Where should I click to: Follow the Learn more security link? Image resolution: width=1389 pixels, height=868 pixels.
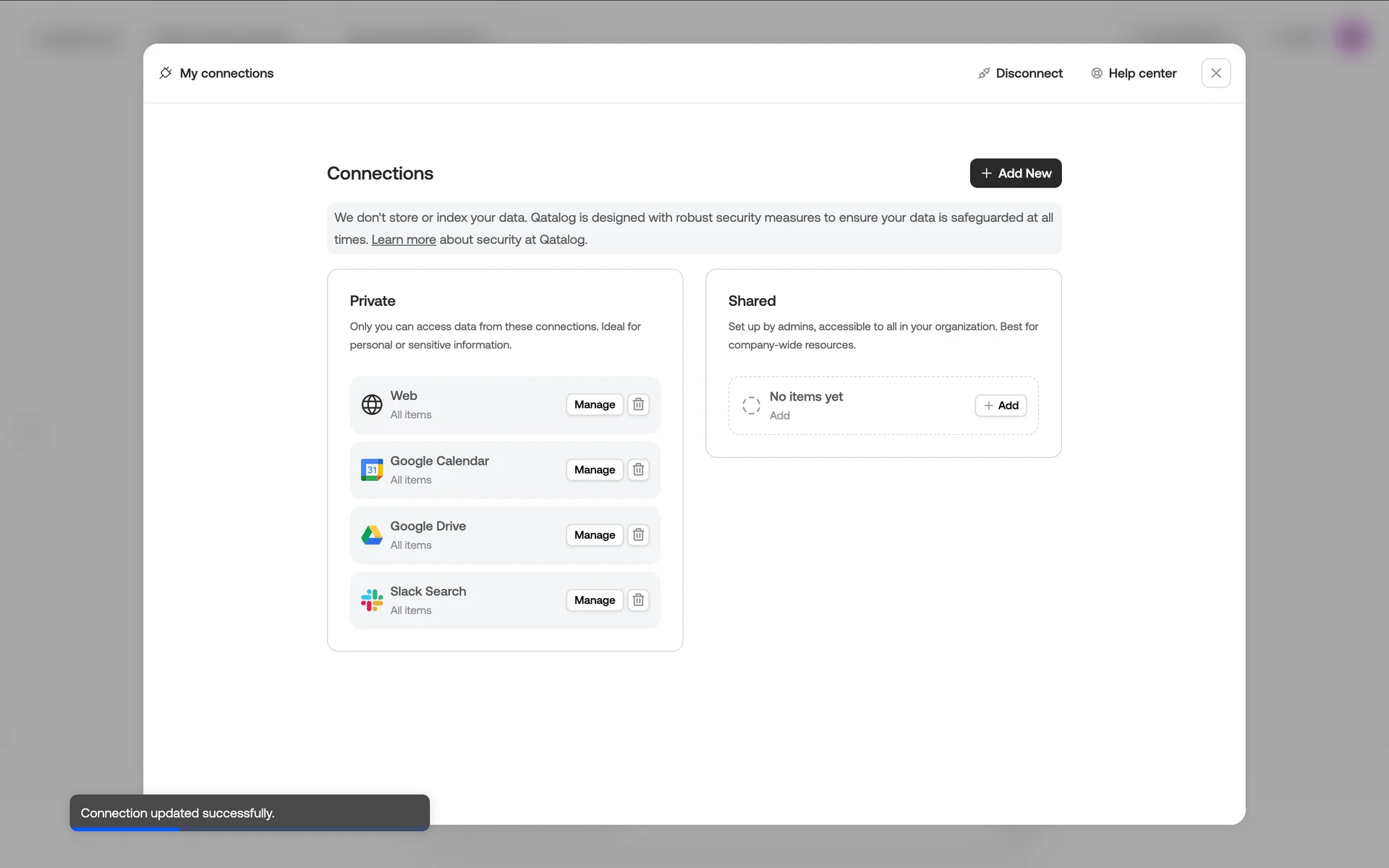coord(403,239)
